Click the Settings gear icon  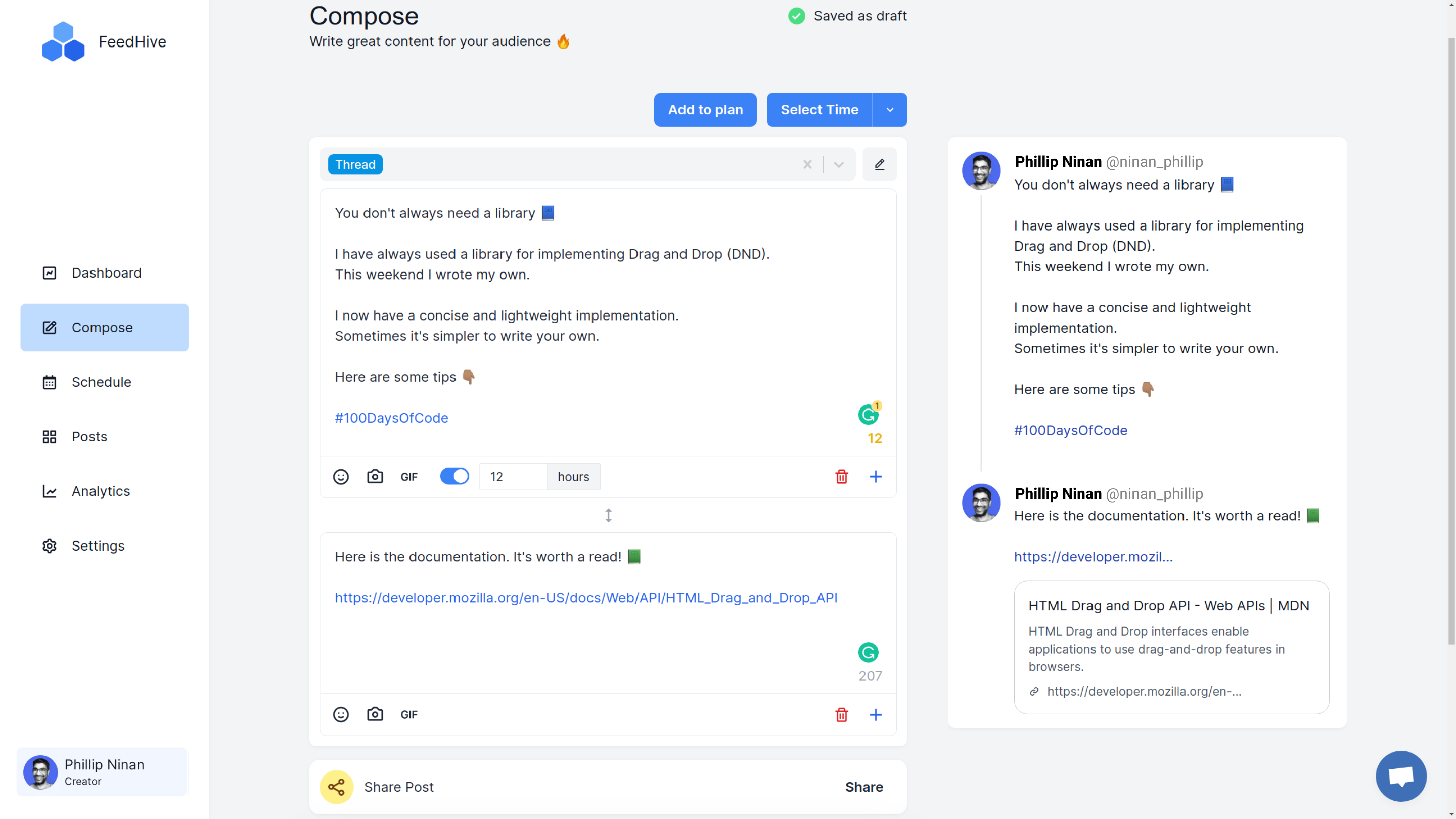click(50, 546)
